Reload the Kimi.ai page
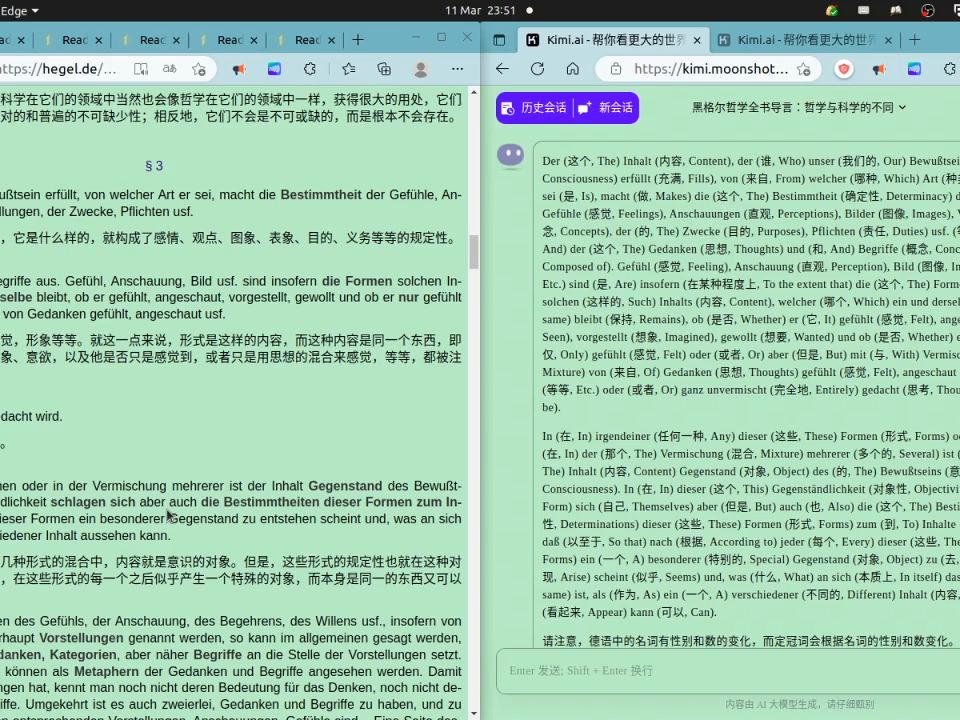960x720 pixels. point(539,70)
